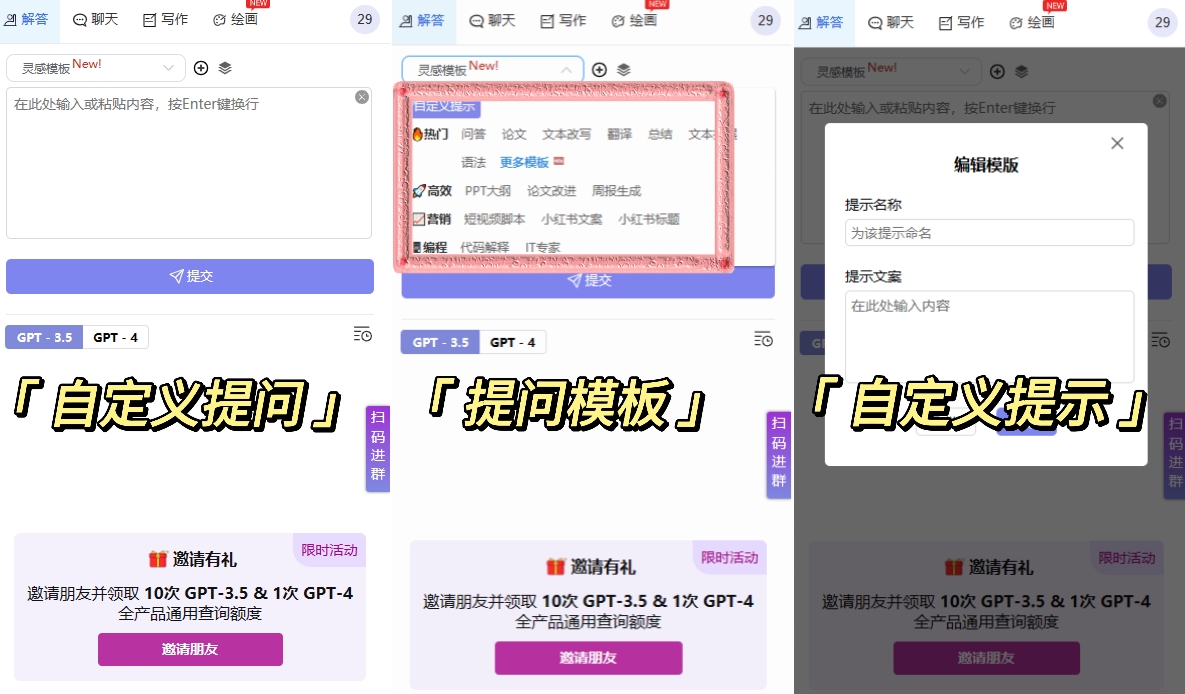Switch to 写作 tab in 提问模板 panel
The width and height of the screenshot is (1185, 694).
(x=563, y=21)
